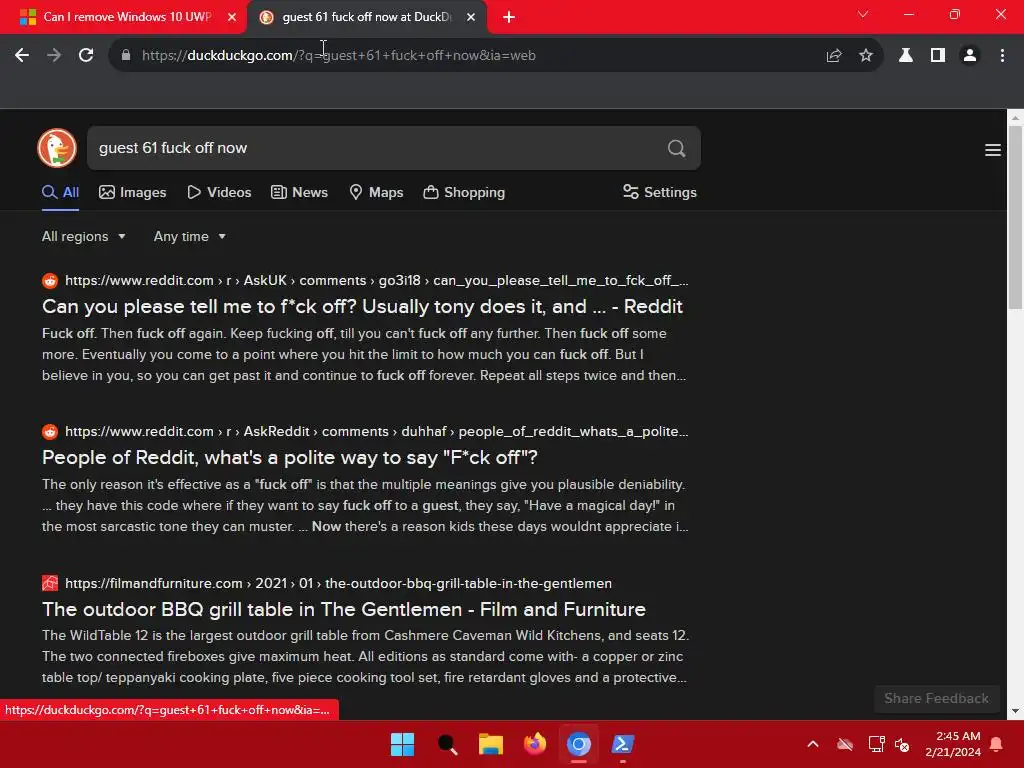This screenshot has width=1024, height=768.
Task: Click the filmandfurniture.com URL breadcrumb
Action: 338,583
